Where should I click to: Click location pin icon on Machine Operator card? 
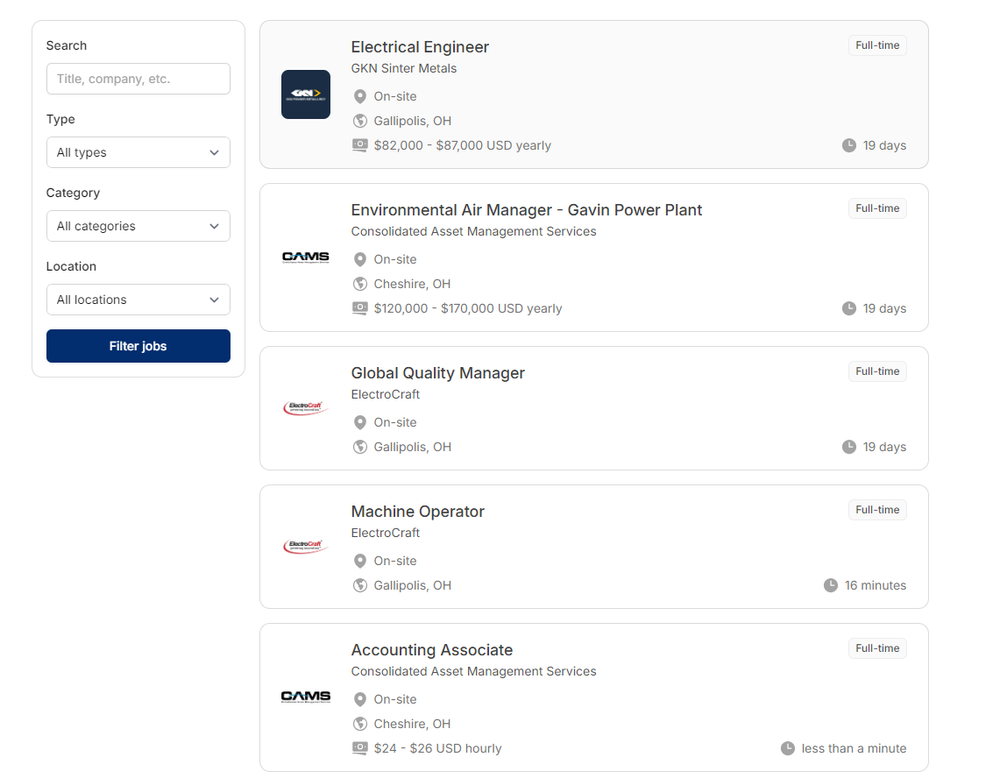360,561
